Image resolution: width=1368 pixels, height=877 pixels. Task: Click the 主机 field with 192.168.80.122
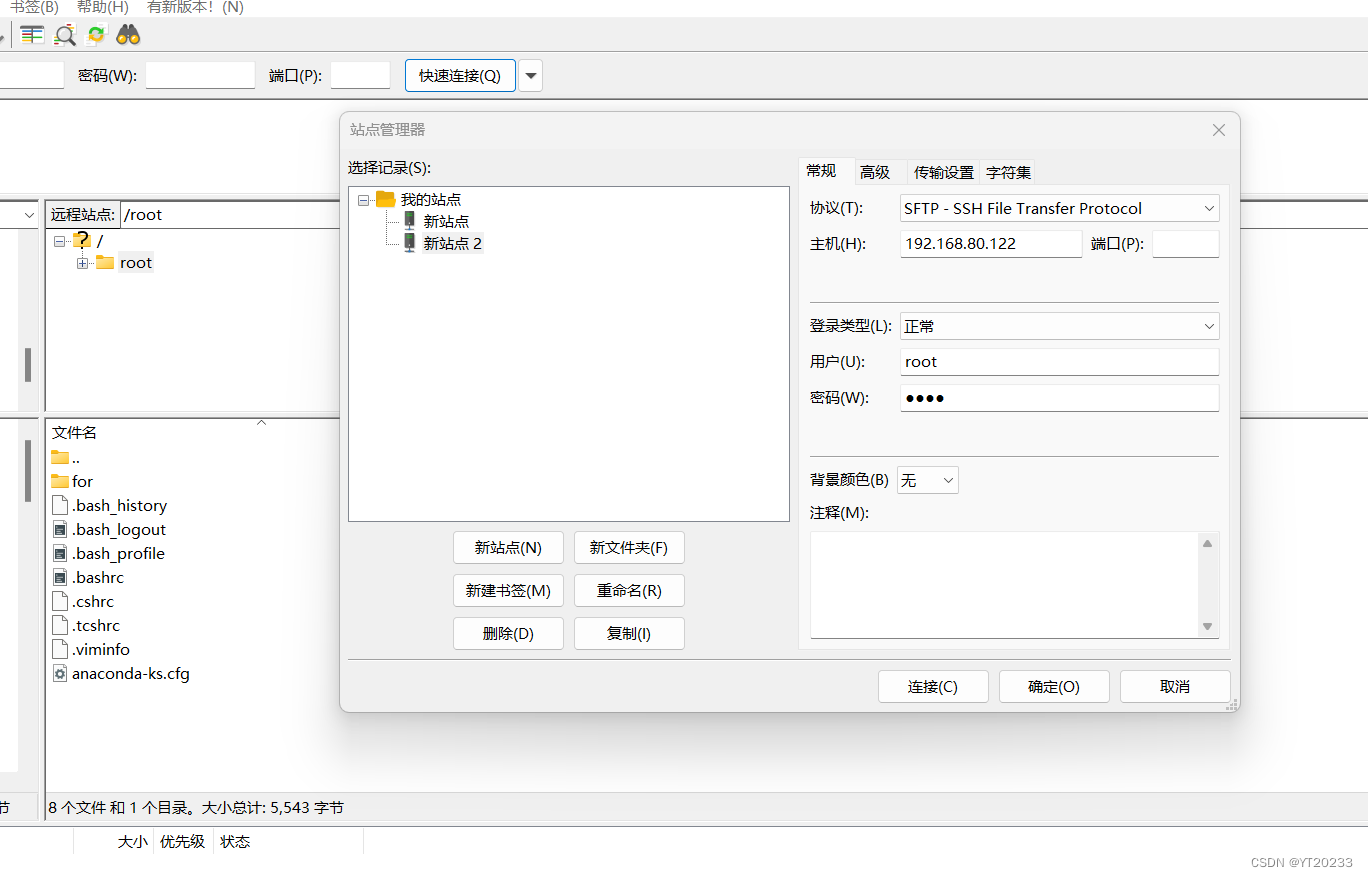point(991,244)
